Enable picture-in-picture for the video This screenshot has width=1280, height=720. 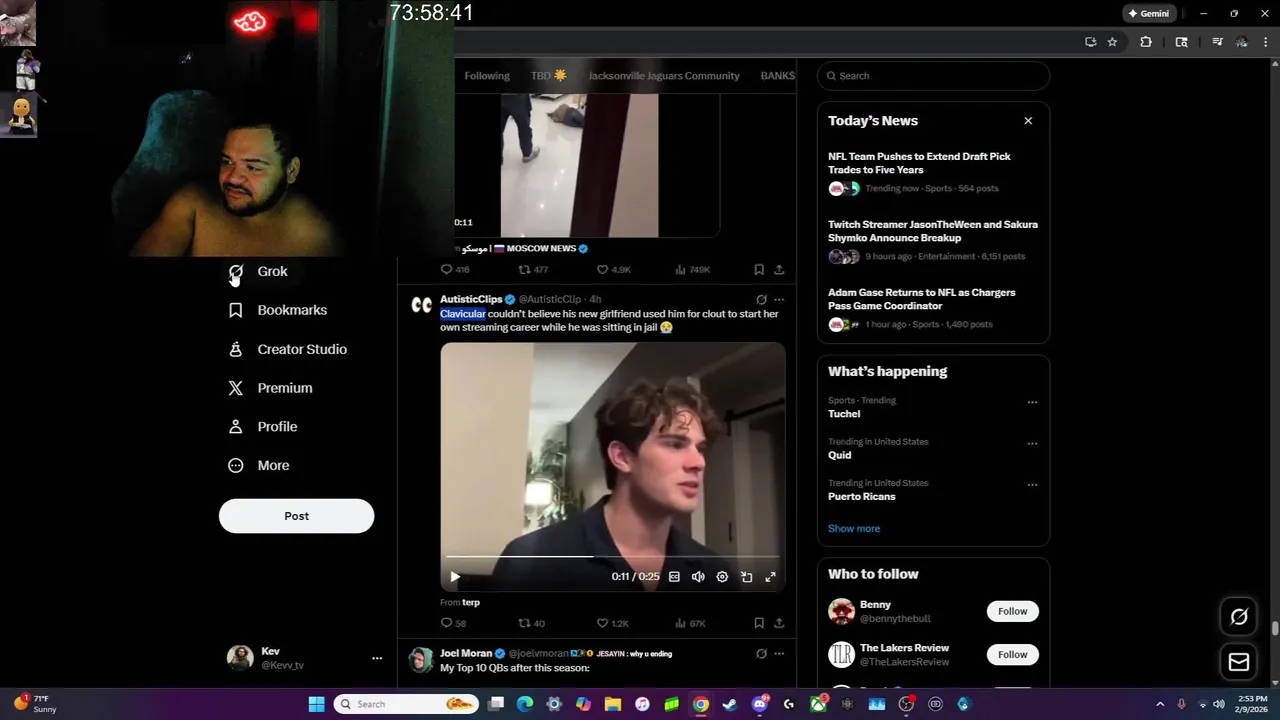coord(746,577)
